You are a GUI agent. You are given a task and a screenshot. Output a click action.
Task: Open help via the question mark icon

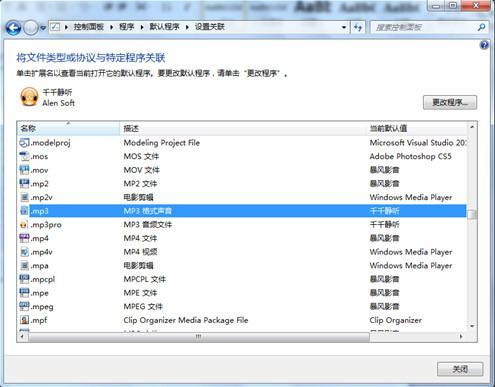pos(484,45)
